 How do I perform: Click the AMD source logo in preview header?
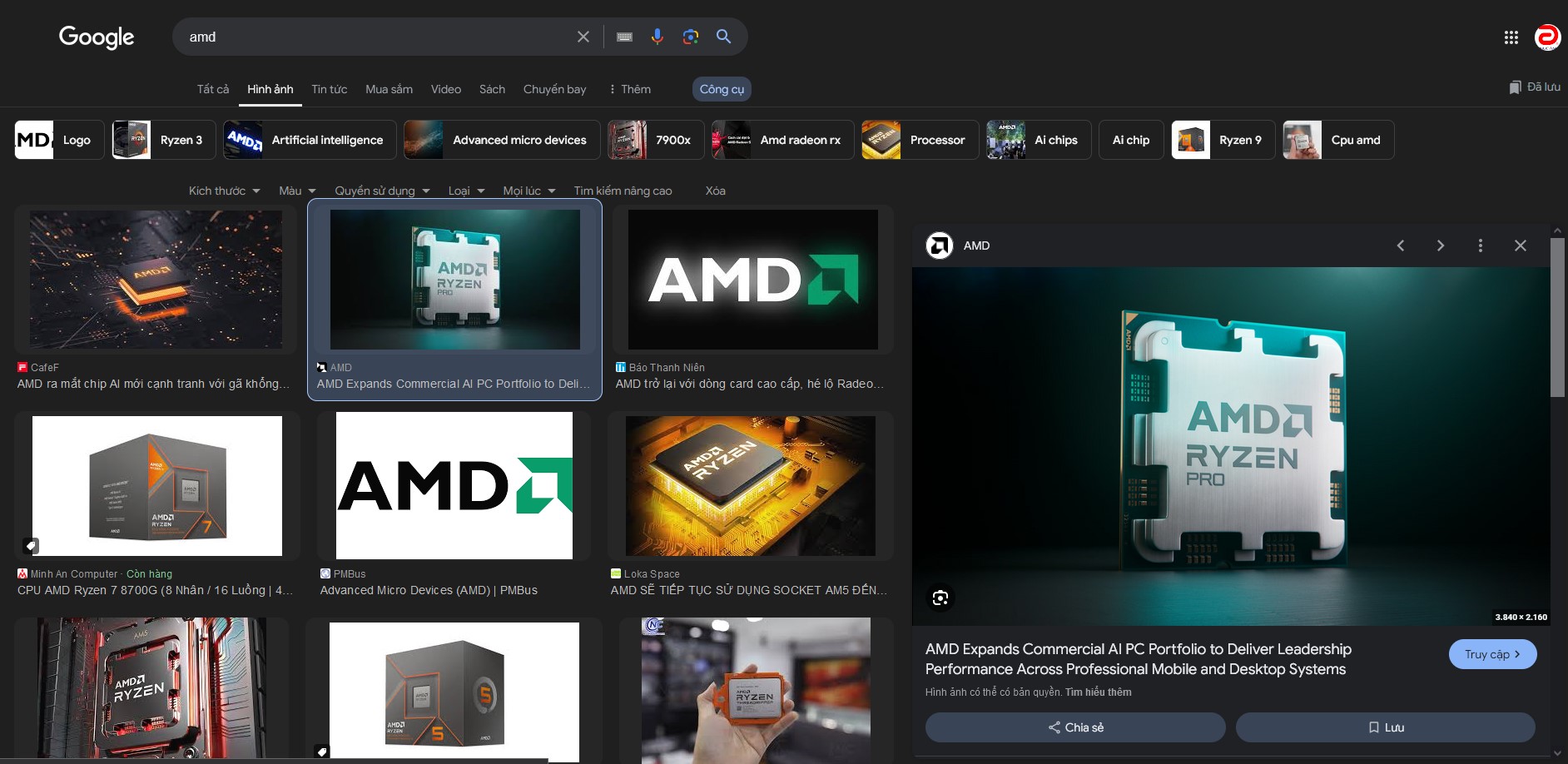tap(940, 246)
